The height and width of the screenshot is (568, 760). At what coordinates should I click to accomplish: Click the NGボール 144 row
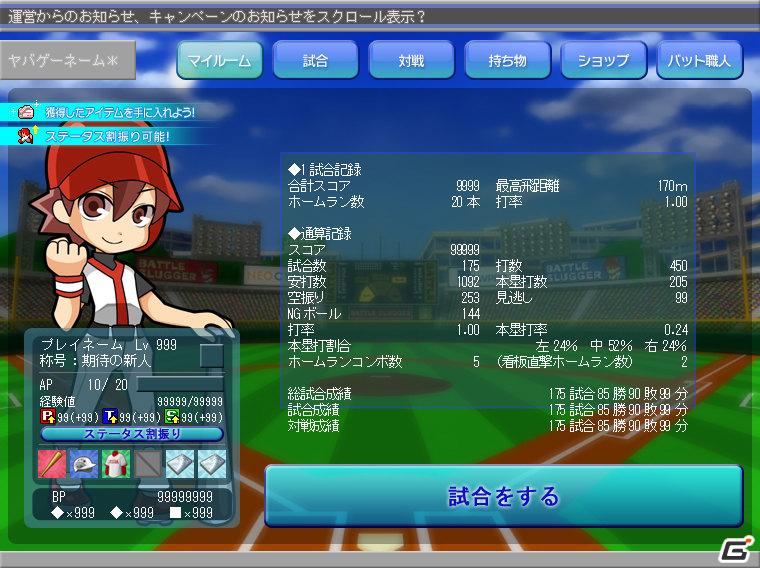pos(383,314)
